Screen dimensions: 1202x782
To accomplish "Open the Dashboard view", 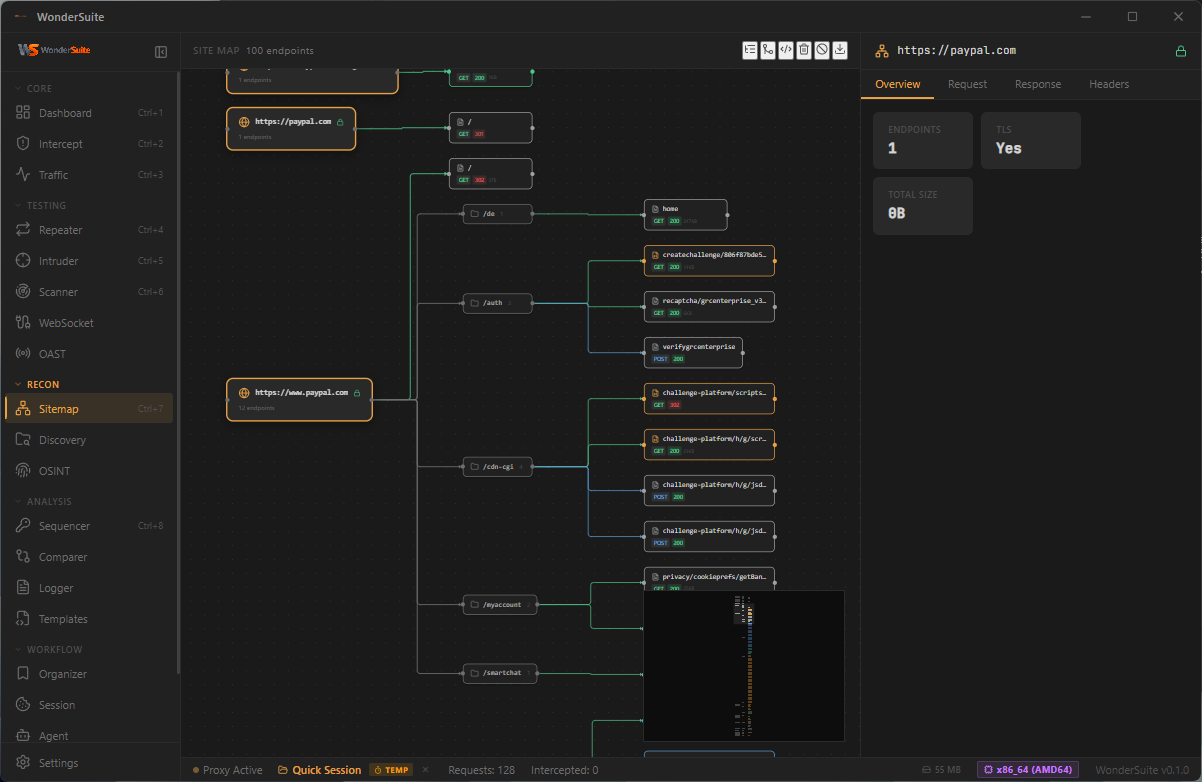I will click(89, 113).
